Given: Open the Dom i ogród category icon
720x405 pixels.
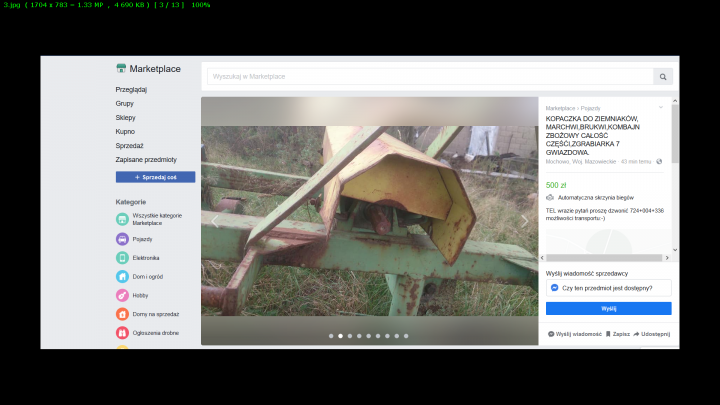Looking at the screenshot, I should tap(122, 276).
